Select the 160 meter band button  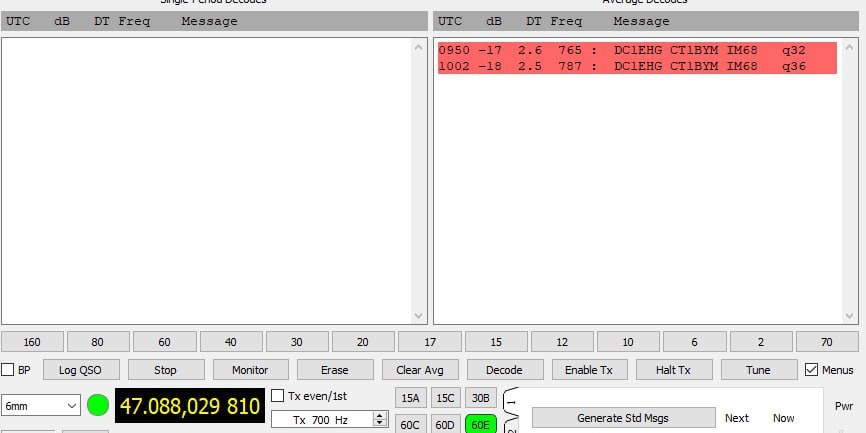click(x=32, y=342)
